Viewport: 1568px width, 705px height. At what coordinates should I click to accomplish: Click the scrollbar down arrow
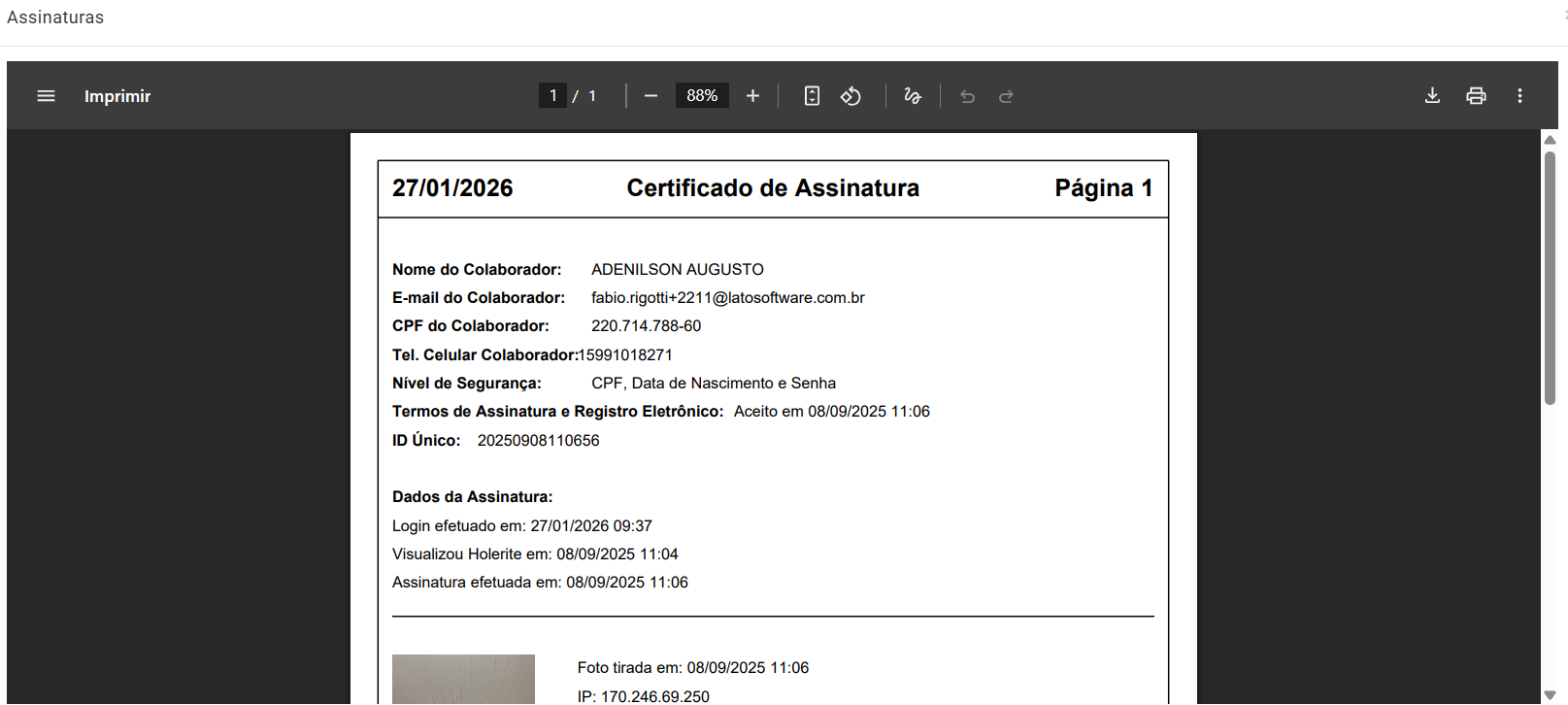pos(1550,694)
